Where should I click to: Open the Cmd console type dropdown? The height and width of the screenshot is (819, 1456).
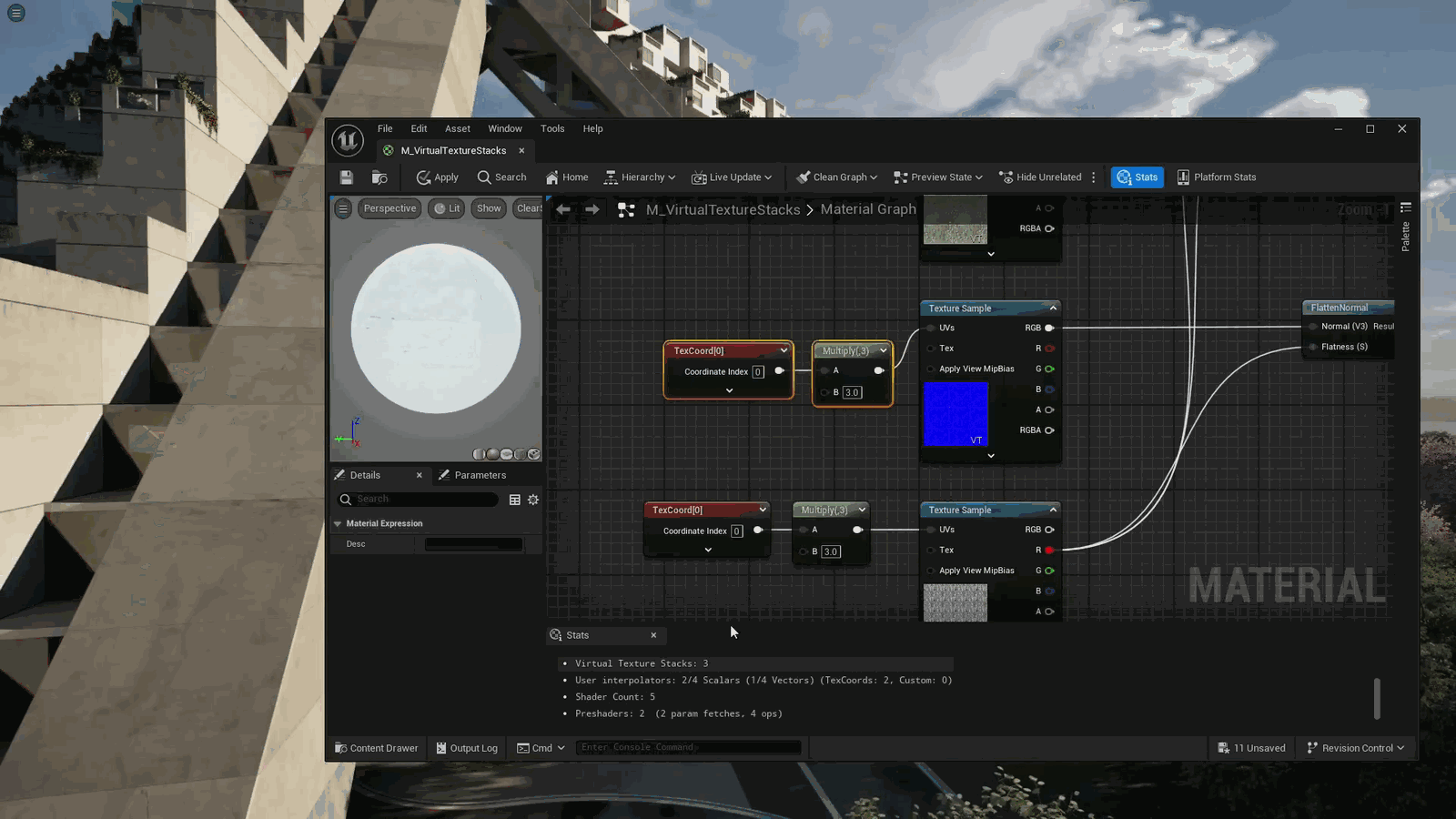click(x=541, y=748)
